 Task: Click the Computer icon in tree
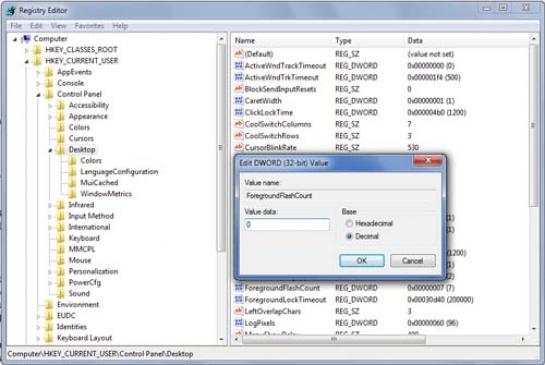[x=26, y=39]
